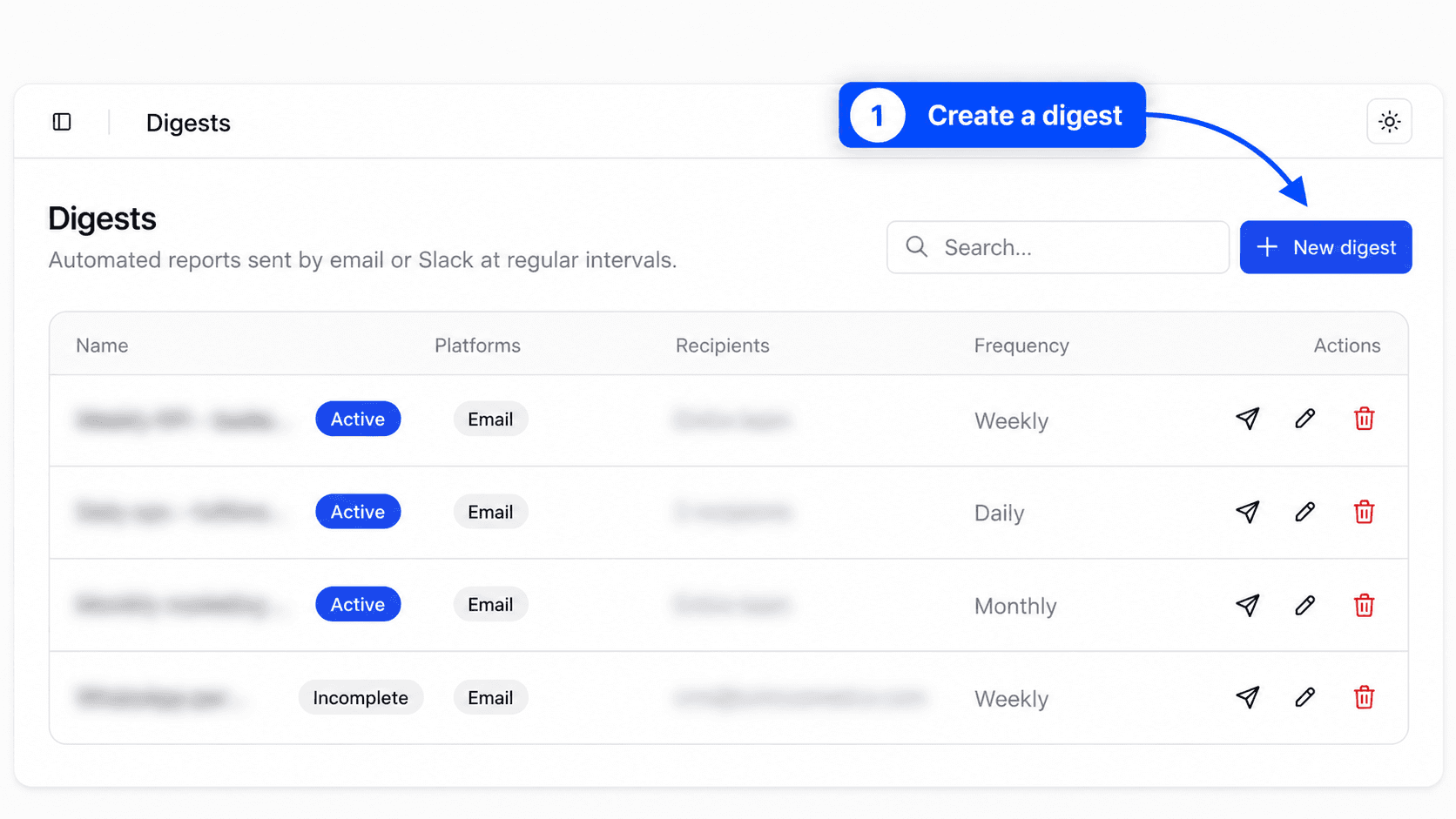Click the Name column header
1456x819 pixels.
coord(102,346)
